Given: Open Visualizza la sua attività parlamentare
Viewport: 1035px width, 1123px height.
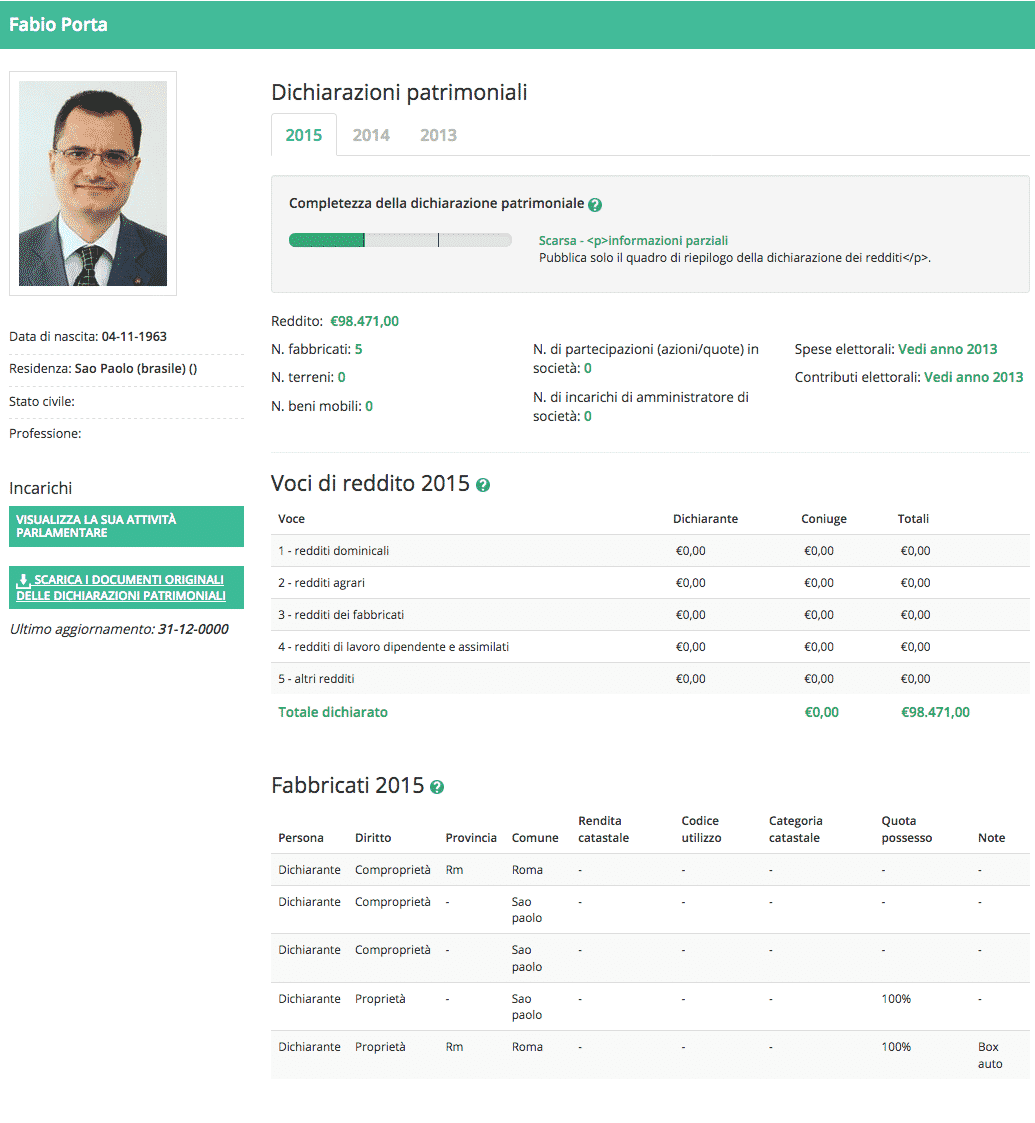Looking at the screenshot, I should (x=126, y=526).
